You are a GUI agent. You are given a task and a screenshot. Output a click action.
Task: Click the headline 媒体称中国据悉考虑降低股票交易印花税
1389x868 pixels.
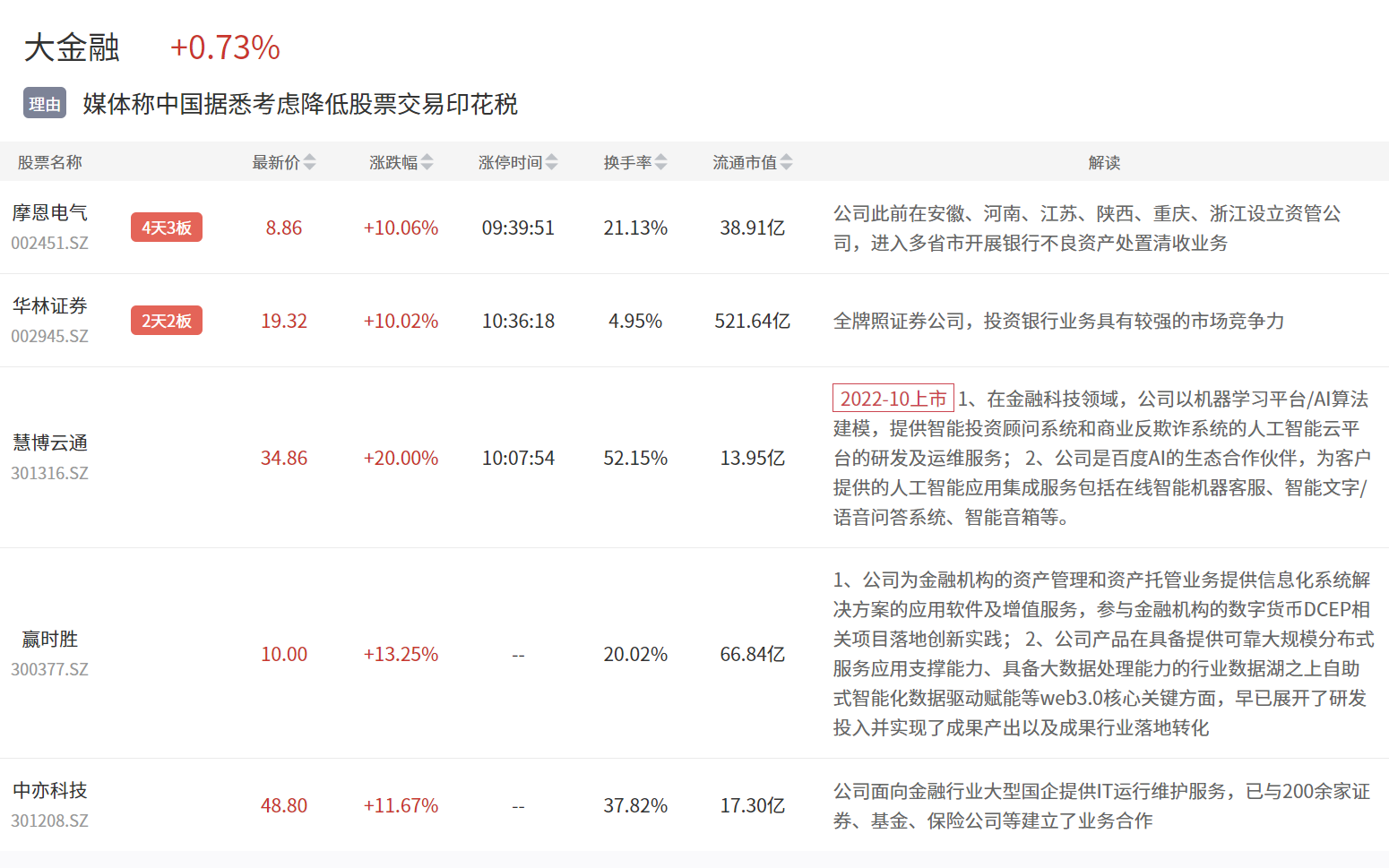pyautogui.click(x=300, y=105)
